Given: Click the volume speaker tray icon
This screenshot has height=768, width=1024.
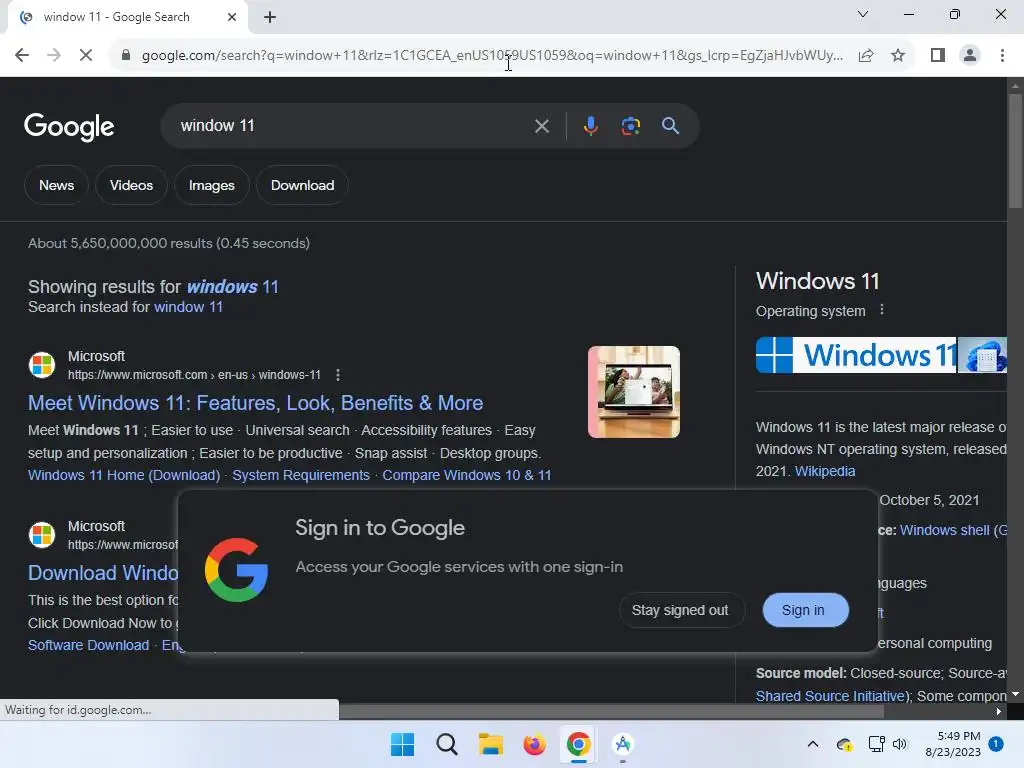Looking at the screenshot, I should [x=900, y=744].
